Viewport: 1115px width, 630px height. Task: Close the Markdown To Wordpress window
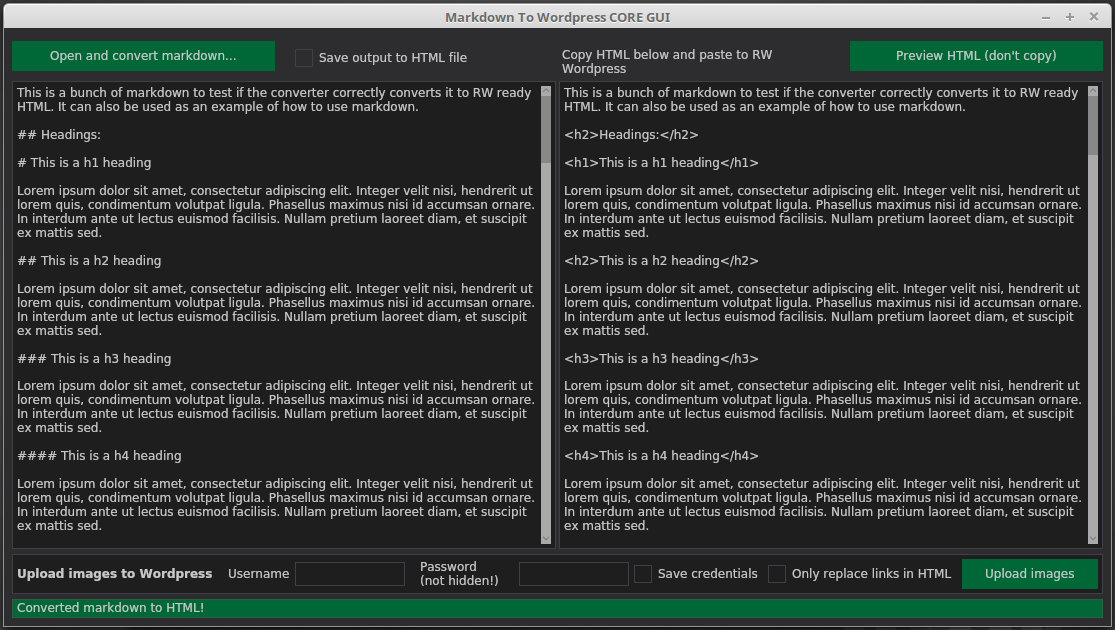pos(1094,16)
